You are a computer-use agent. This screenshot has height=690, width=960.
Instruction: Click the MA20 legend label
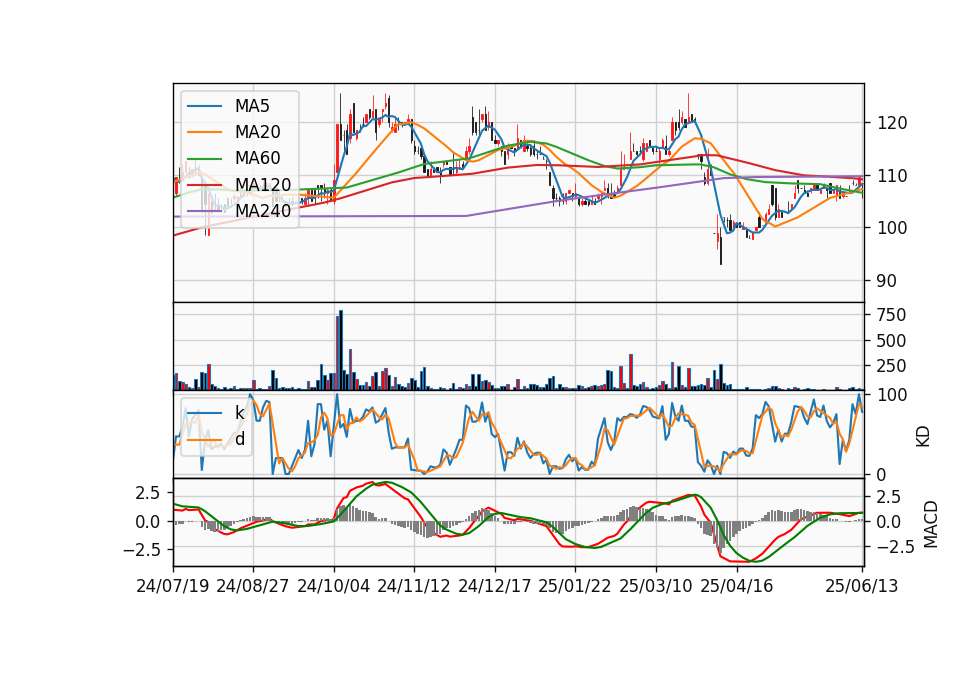(x=257, y=132)
